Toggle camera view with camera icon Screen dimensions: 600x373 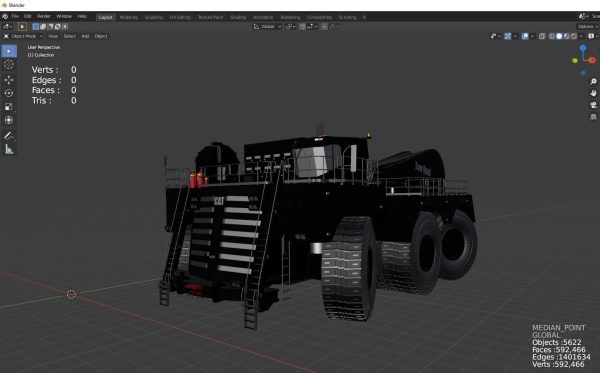coord(593,105)
